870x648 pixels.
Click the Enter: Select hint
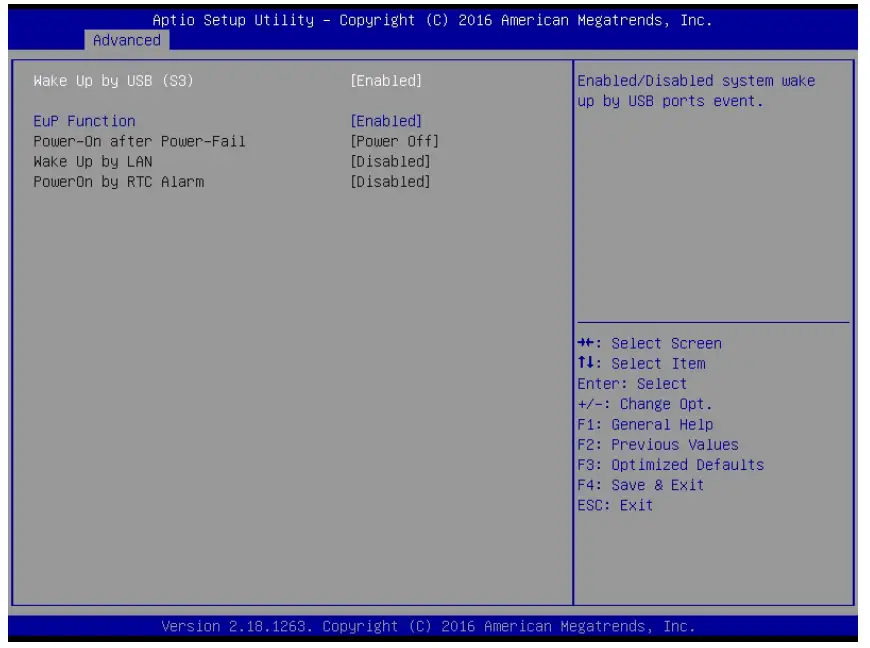pyautogui.click(x=632, y=384)
